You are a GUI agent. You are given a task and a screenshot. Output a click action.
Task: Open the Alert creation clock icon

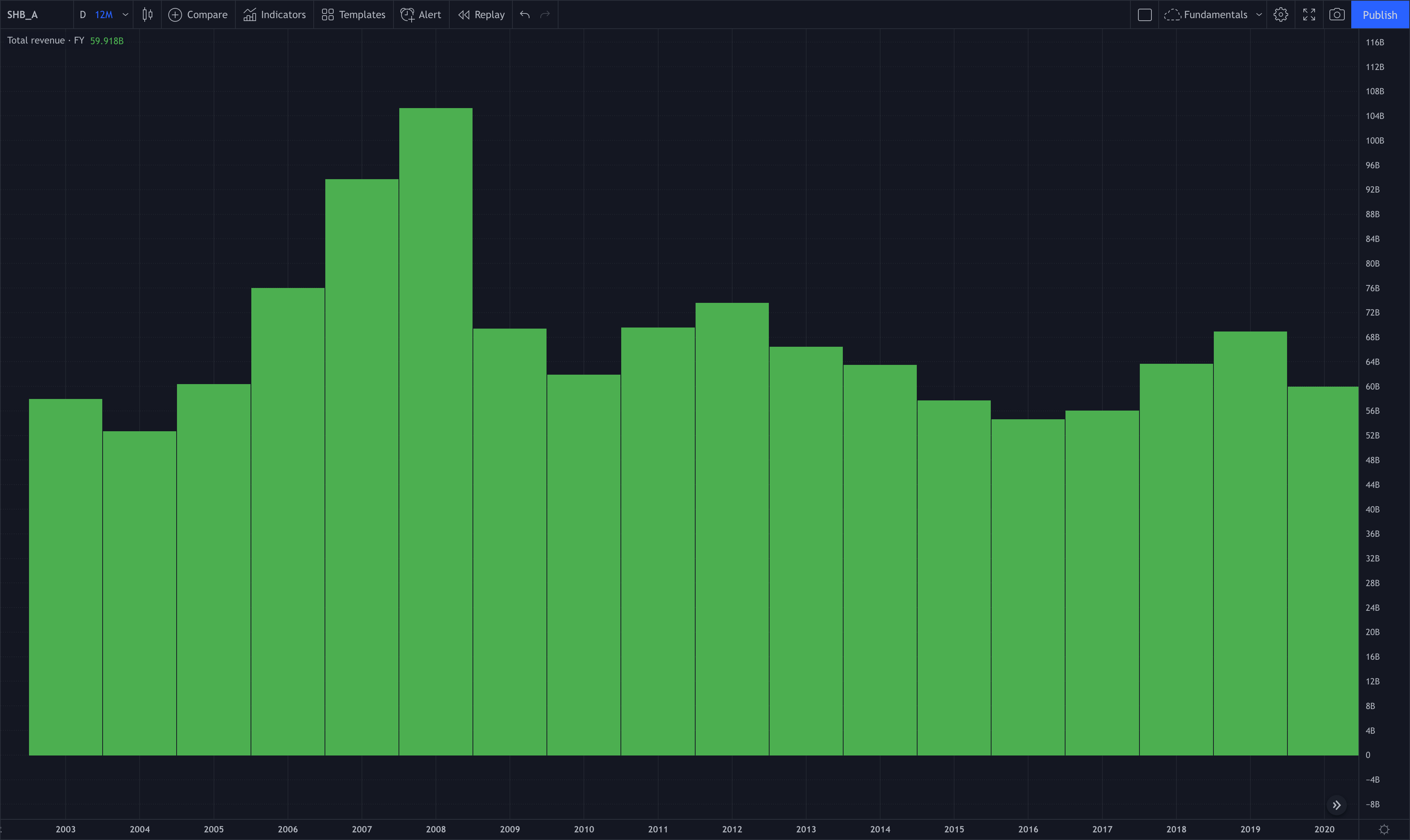click(x=407, y=15)
